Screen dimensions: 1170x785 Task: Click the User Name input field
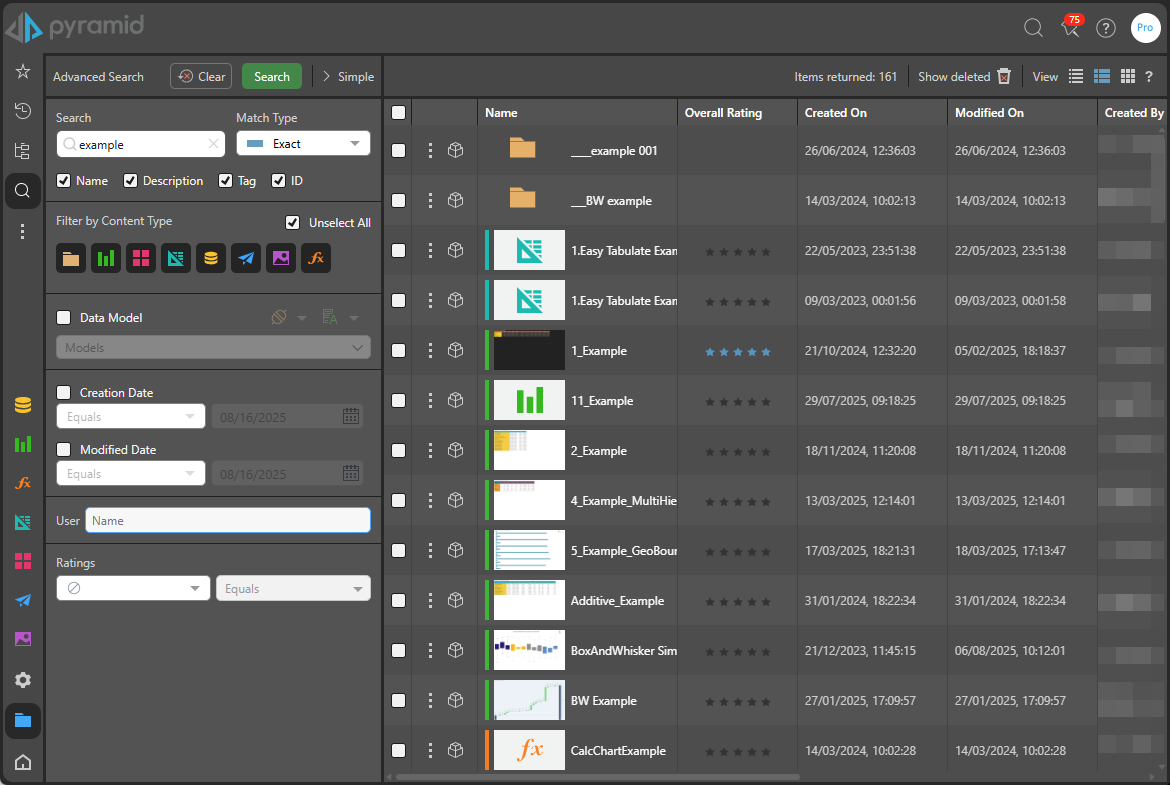[228, 521]
